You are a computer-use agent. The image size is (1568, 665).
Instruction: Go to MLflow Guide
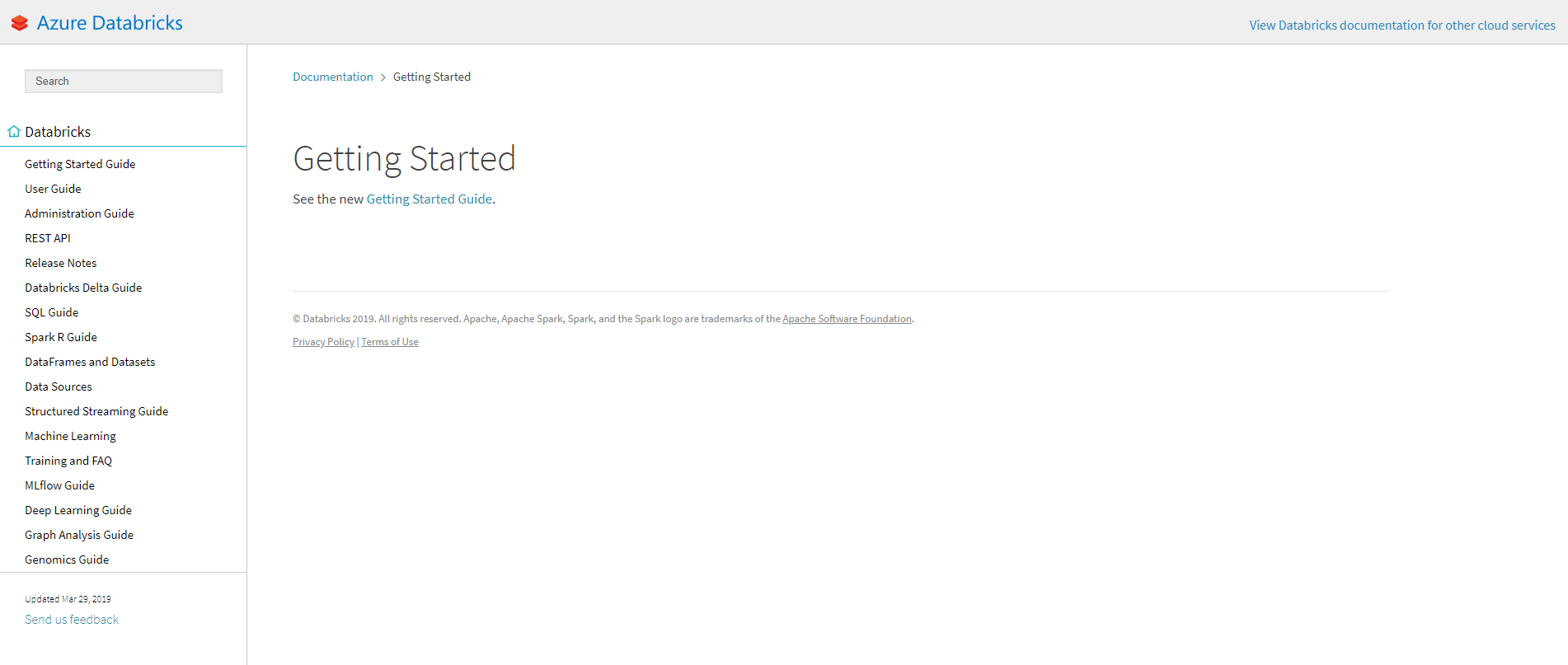click(59, 485)
